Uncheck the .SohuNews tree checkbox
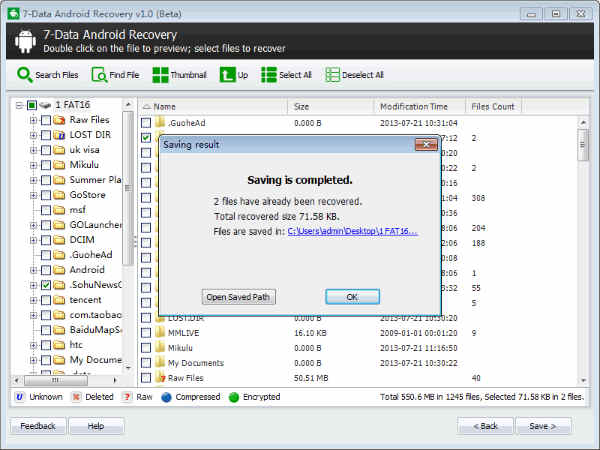 tap(46, 285)
